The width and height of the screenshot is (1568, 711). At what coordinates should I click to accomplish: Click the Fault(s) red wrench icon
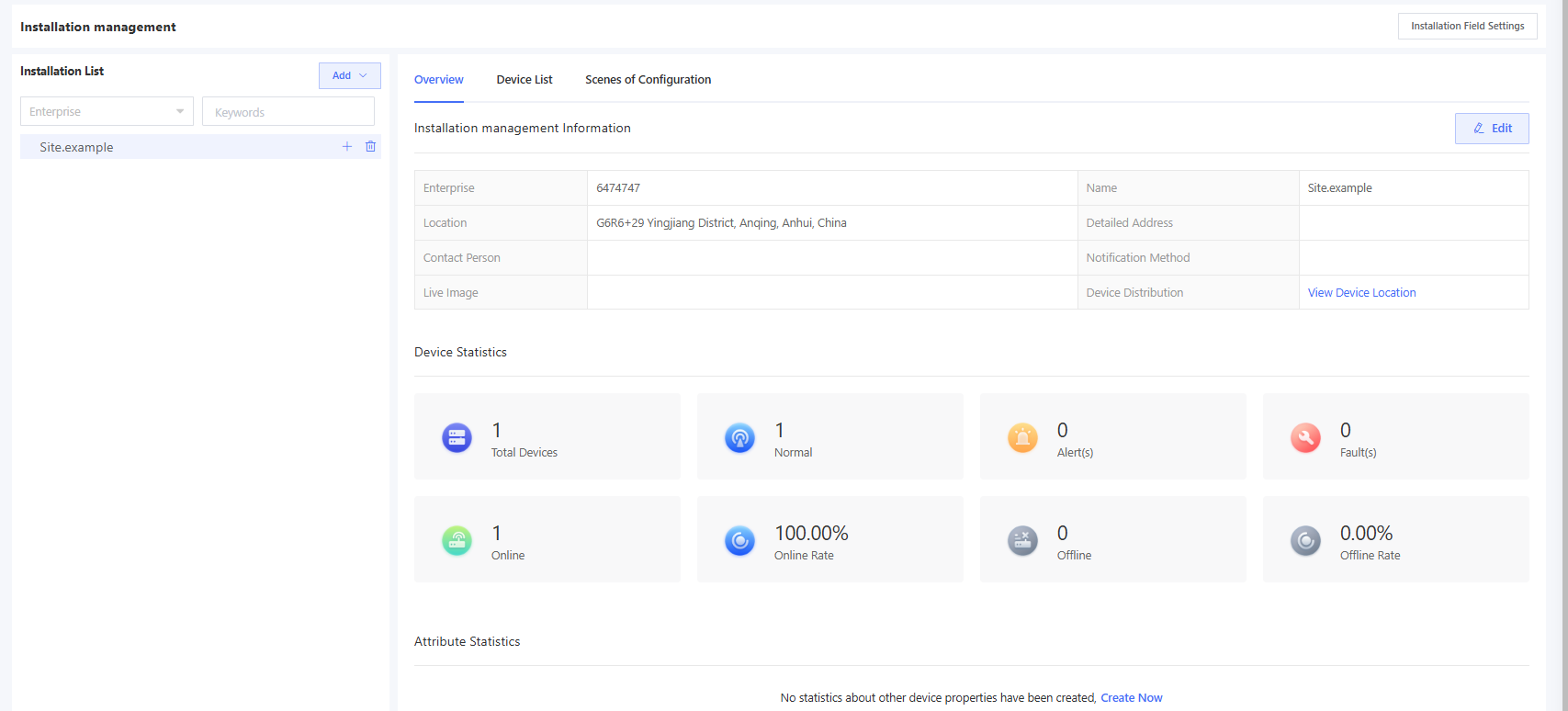[1305, 438]
